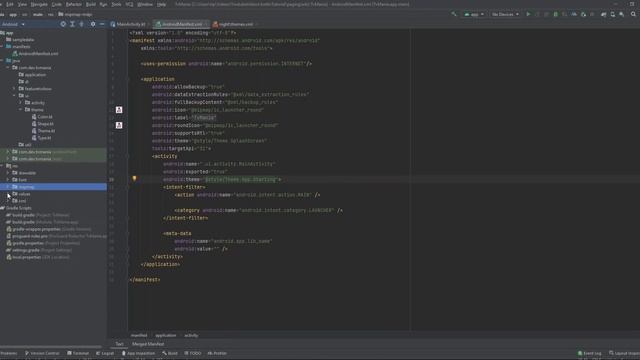640x360 pixels.
Task: Open the Help menu
Action: pos(162,4)
